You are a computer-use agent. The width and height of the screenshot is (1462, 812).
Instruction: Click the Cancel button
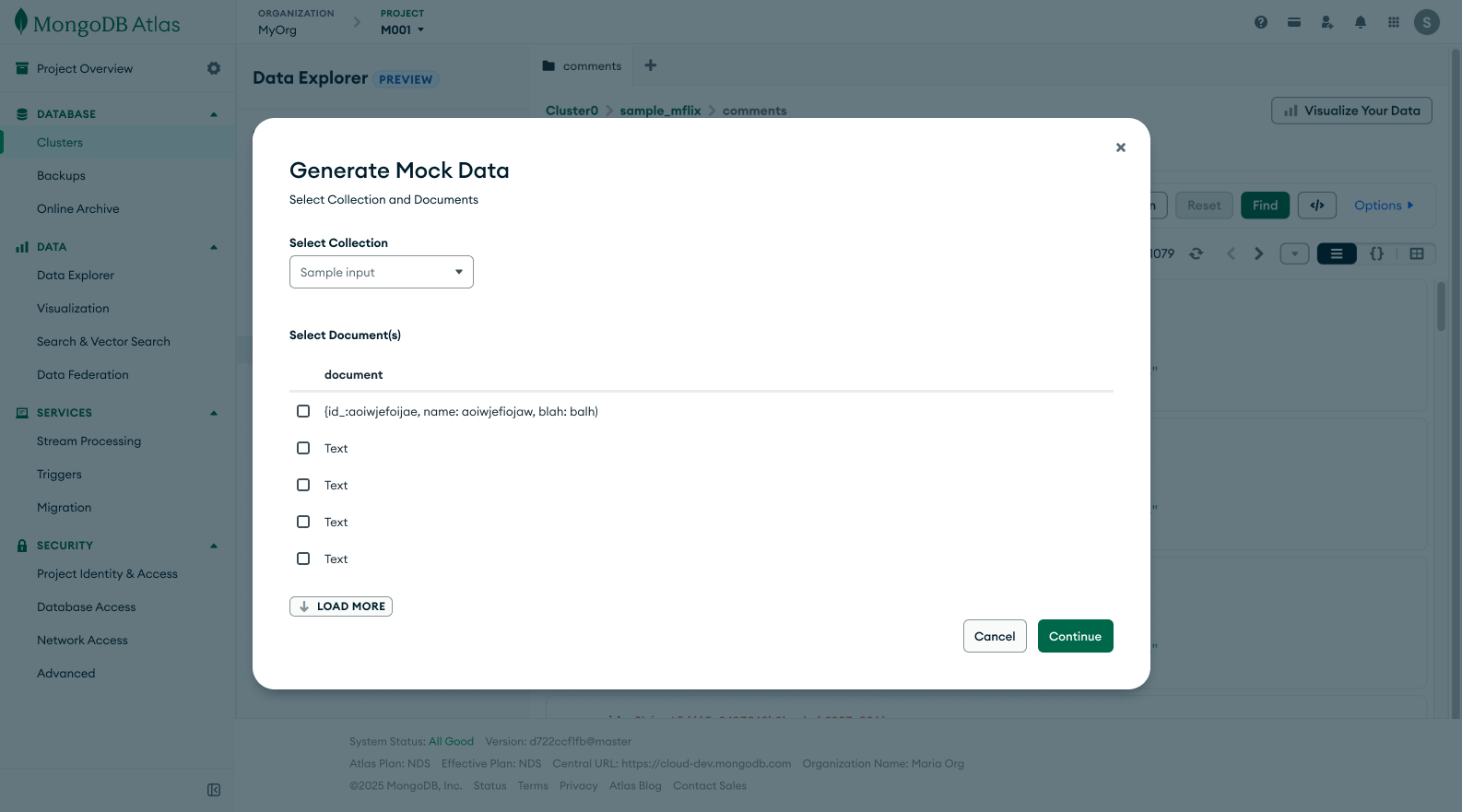(x=995, y=636)
